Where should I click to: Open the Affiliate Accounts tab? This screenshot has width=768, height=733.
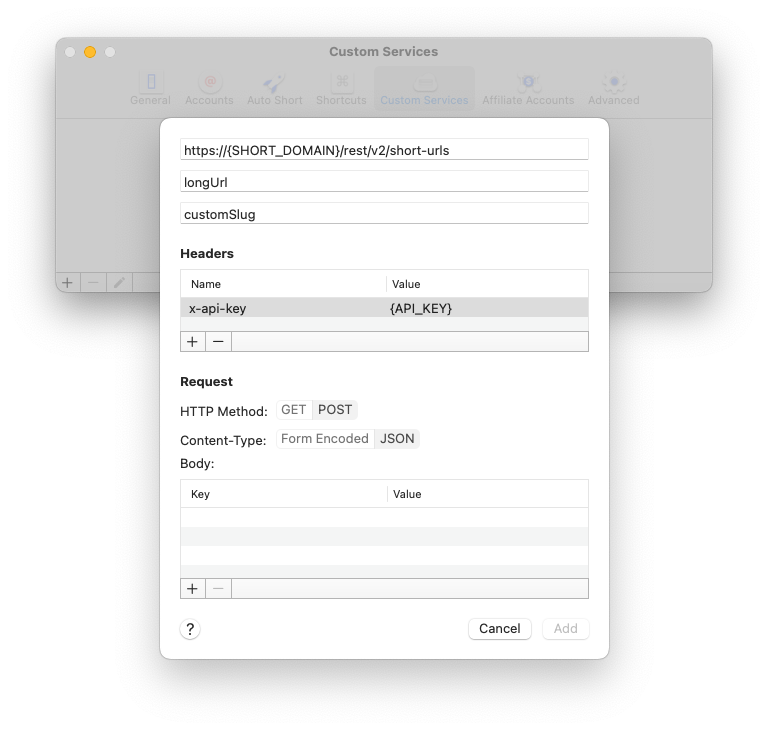click(x=528, y=89)
